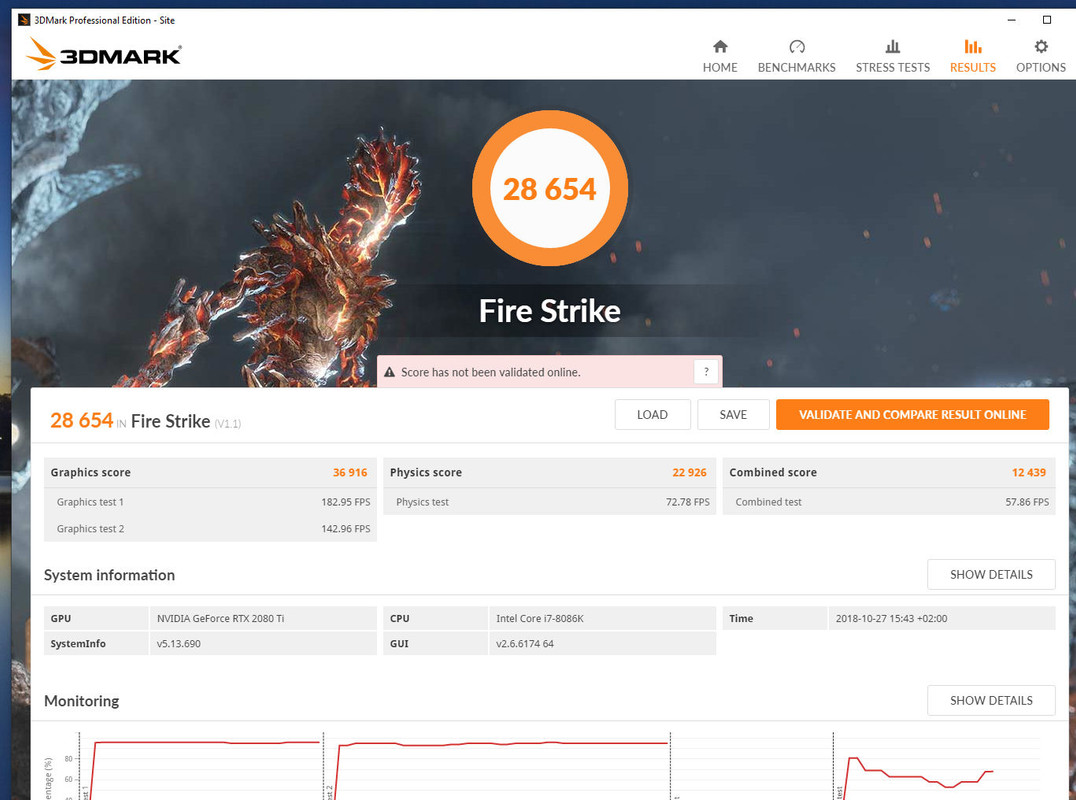Click the 28 654 score circle

point(550,189)
